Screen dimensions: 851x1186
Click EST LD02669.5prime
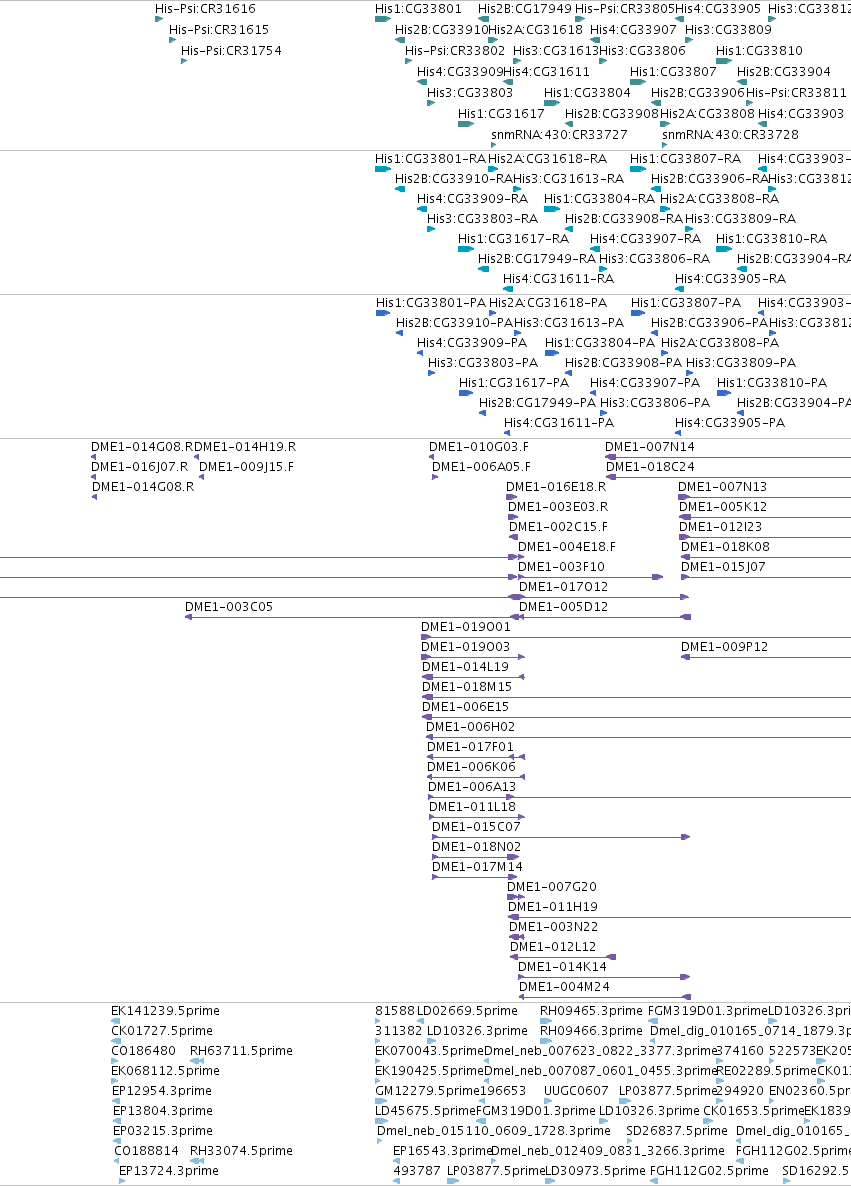pyautogui.click(x=467, y=1012)
